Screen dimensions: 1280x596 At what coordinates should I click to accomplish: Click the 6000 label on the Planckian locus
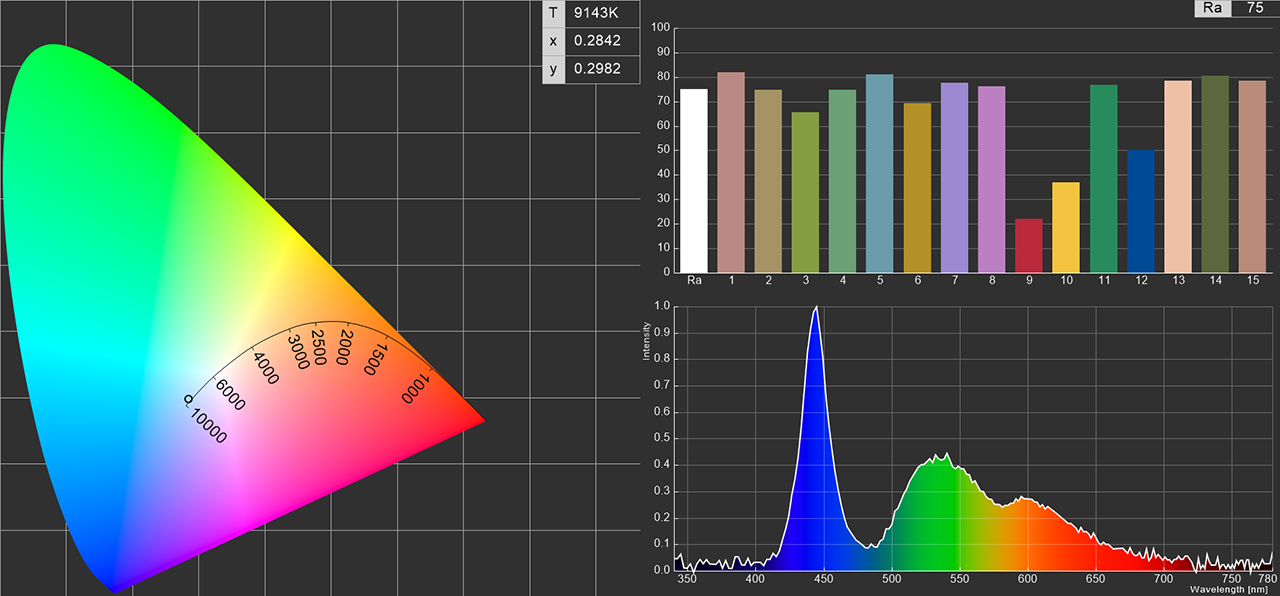pyautogui.click(x=230, y=394)
